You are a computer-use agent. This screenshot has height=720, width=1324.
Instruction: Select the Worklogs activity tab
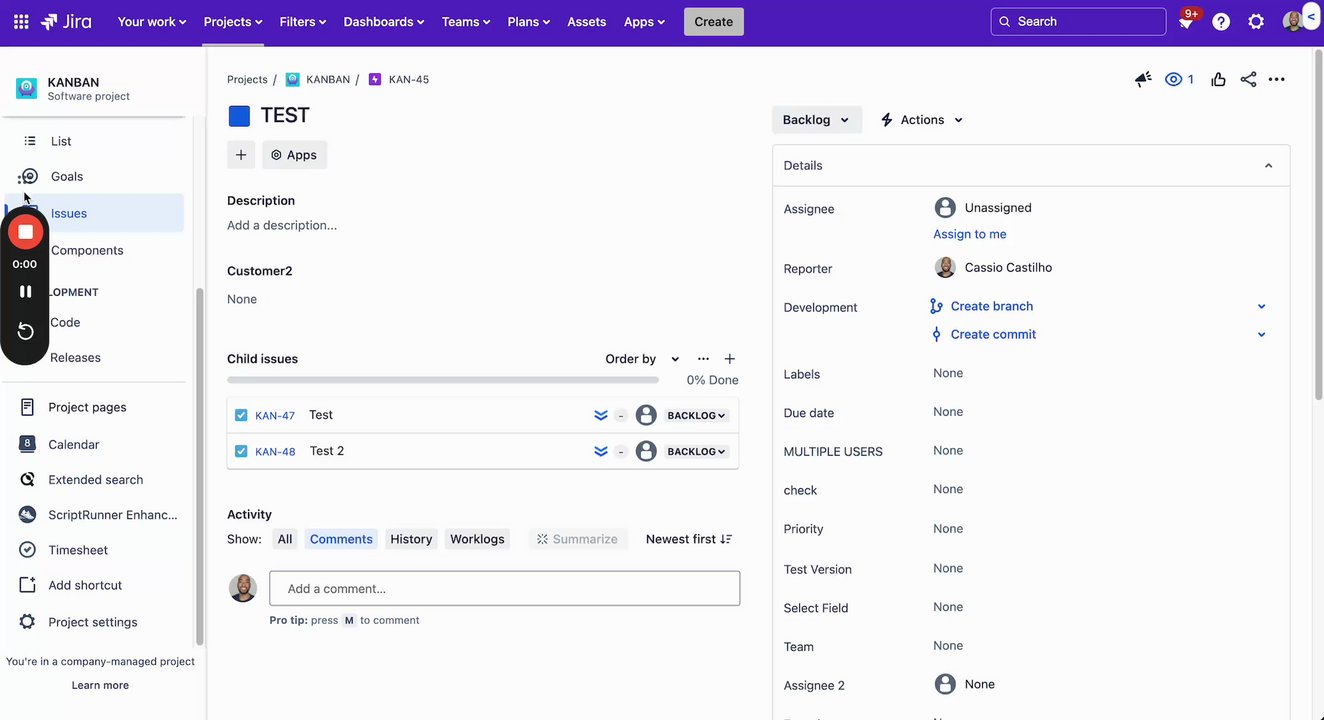click(477, 539)
